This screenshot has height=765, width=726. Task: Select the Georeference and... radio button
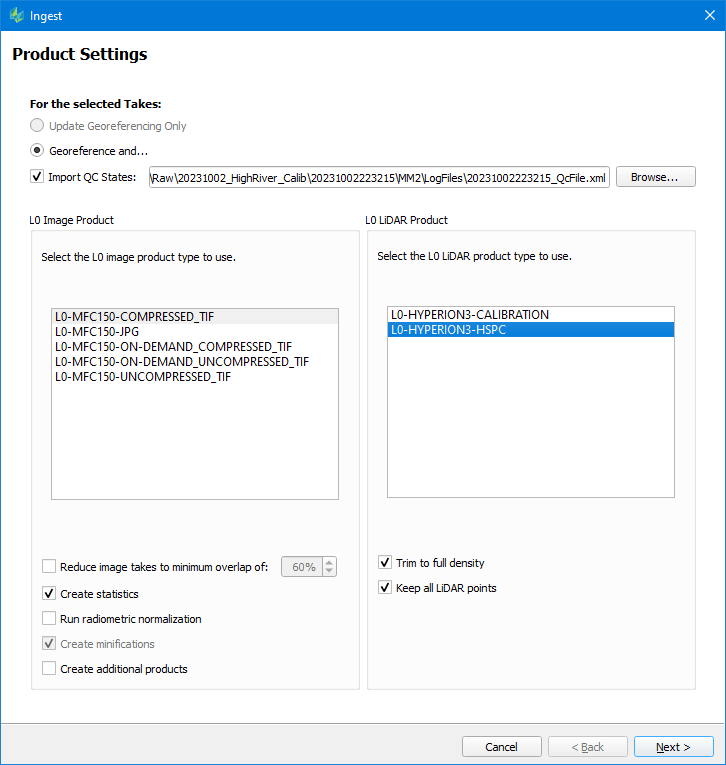click(x=37, y=151)
